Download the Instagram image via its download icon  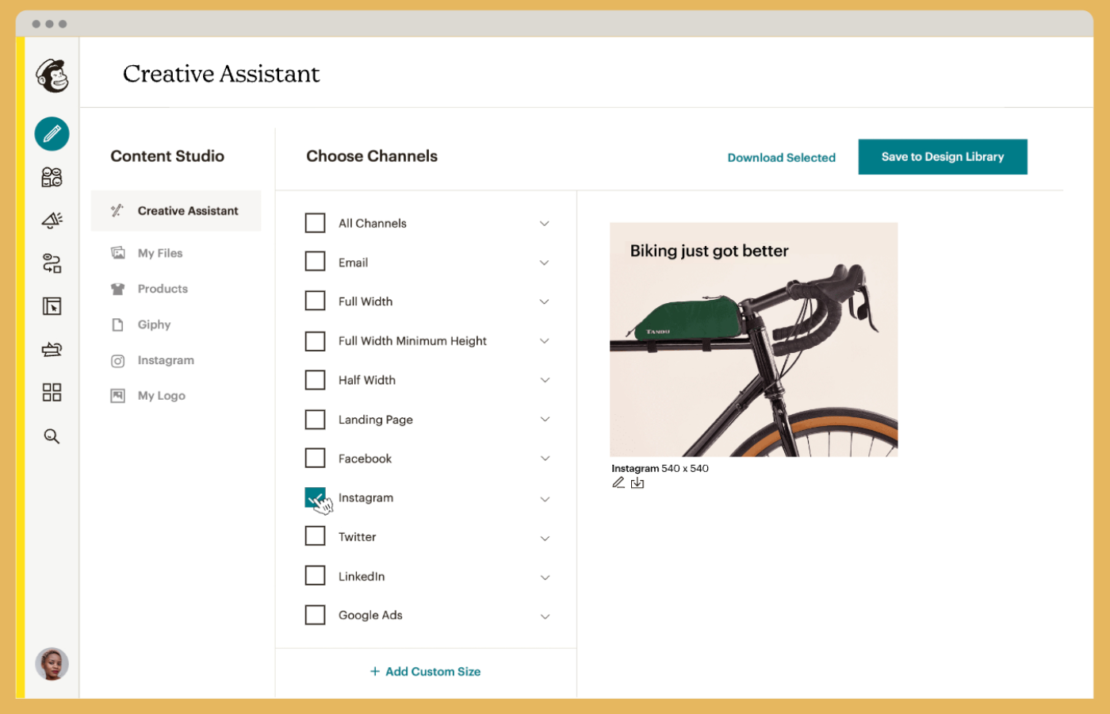click(x=638, y=482)
